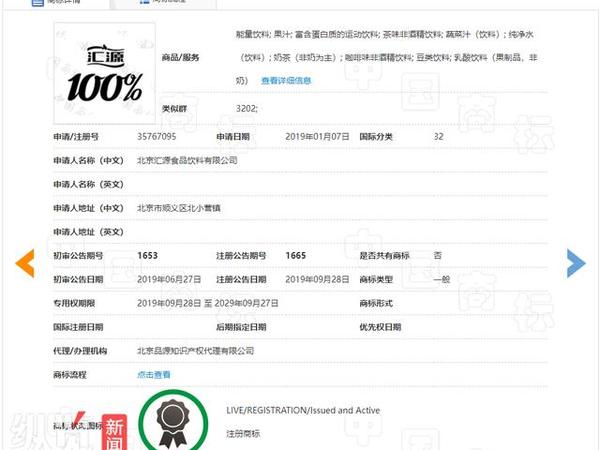Open 查看详细信息 link for goods/services
The height and width of the screenshot is (450, 600).
(286, 81)
